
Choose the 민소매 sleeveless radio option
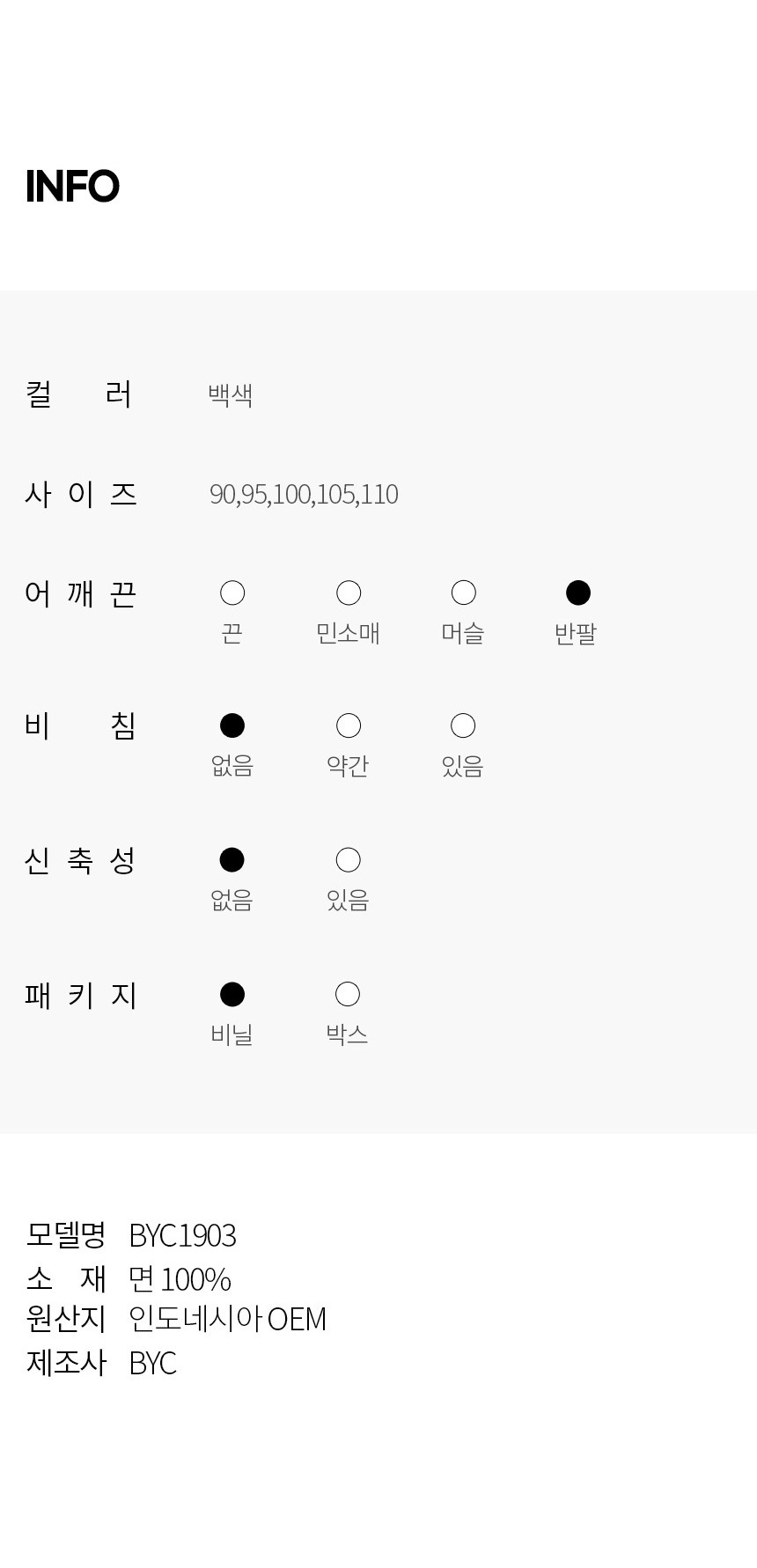(349, 593)
